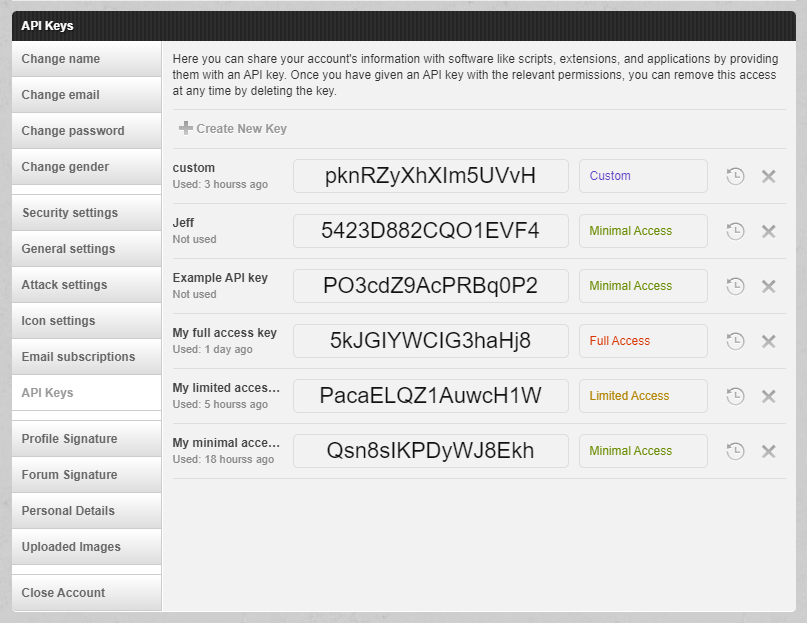Open the Limited Access level selector
This screenshot has height=623, width=807.
tap(642, 396)
